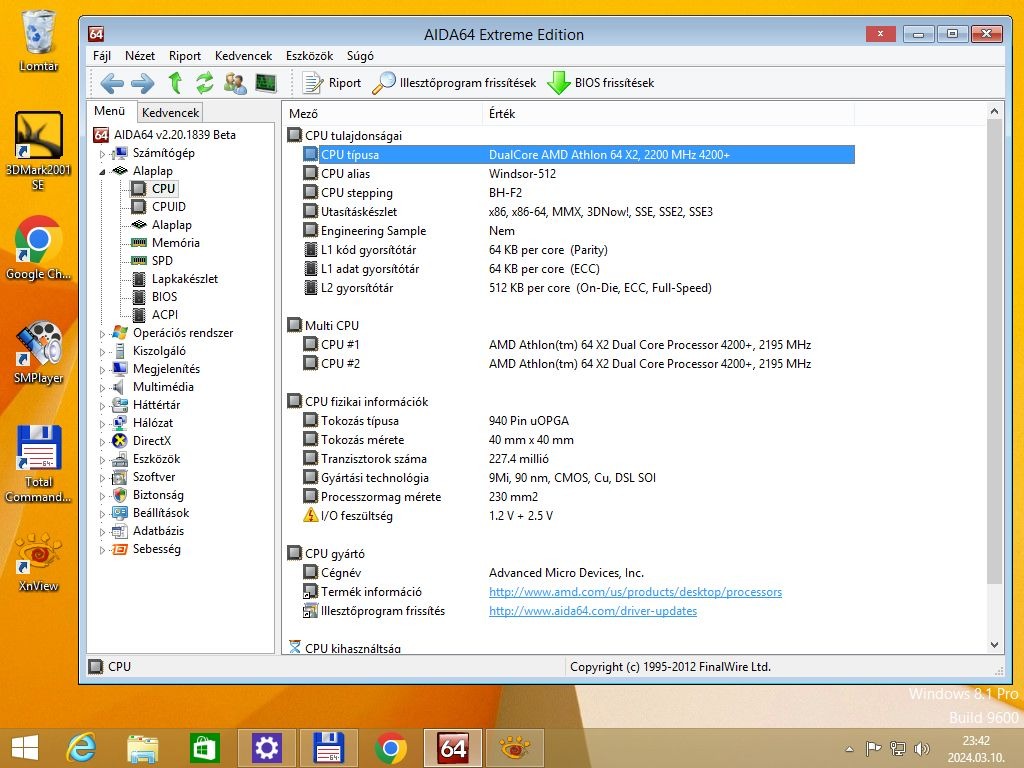Open the Riport menu
The height and width of the screenshot is (768, 1024).
coord(185,56)
